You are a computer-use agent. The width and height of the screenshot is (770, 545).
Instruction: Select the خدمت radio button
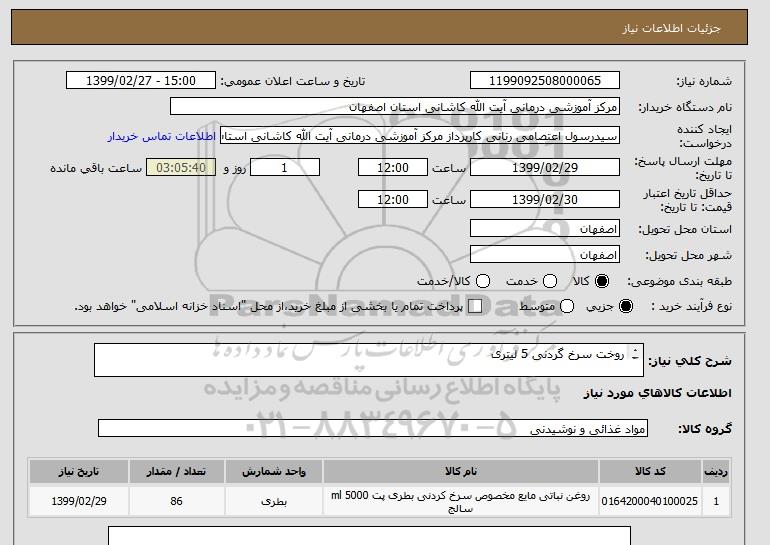(550, 281)
